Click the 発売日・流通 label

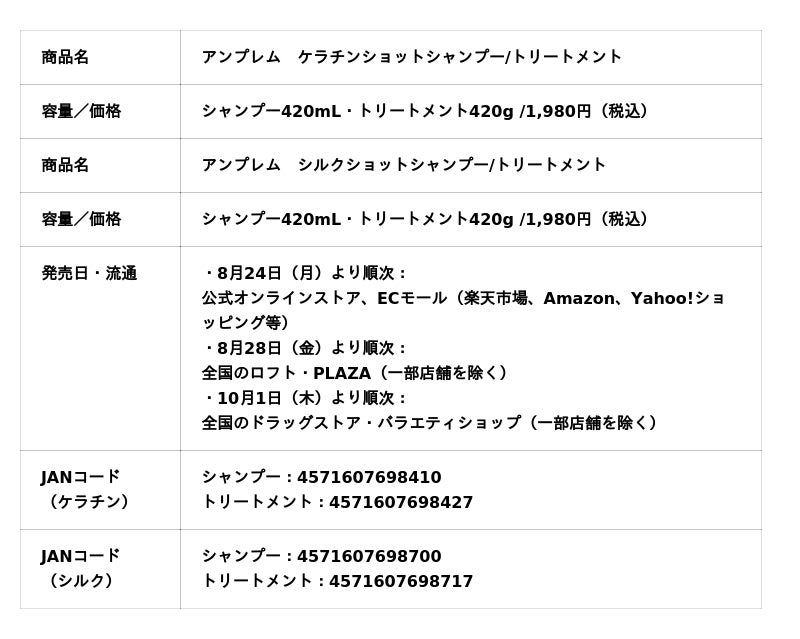click(89, 273)
